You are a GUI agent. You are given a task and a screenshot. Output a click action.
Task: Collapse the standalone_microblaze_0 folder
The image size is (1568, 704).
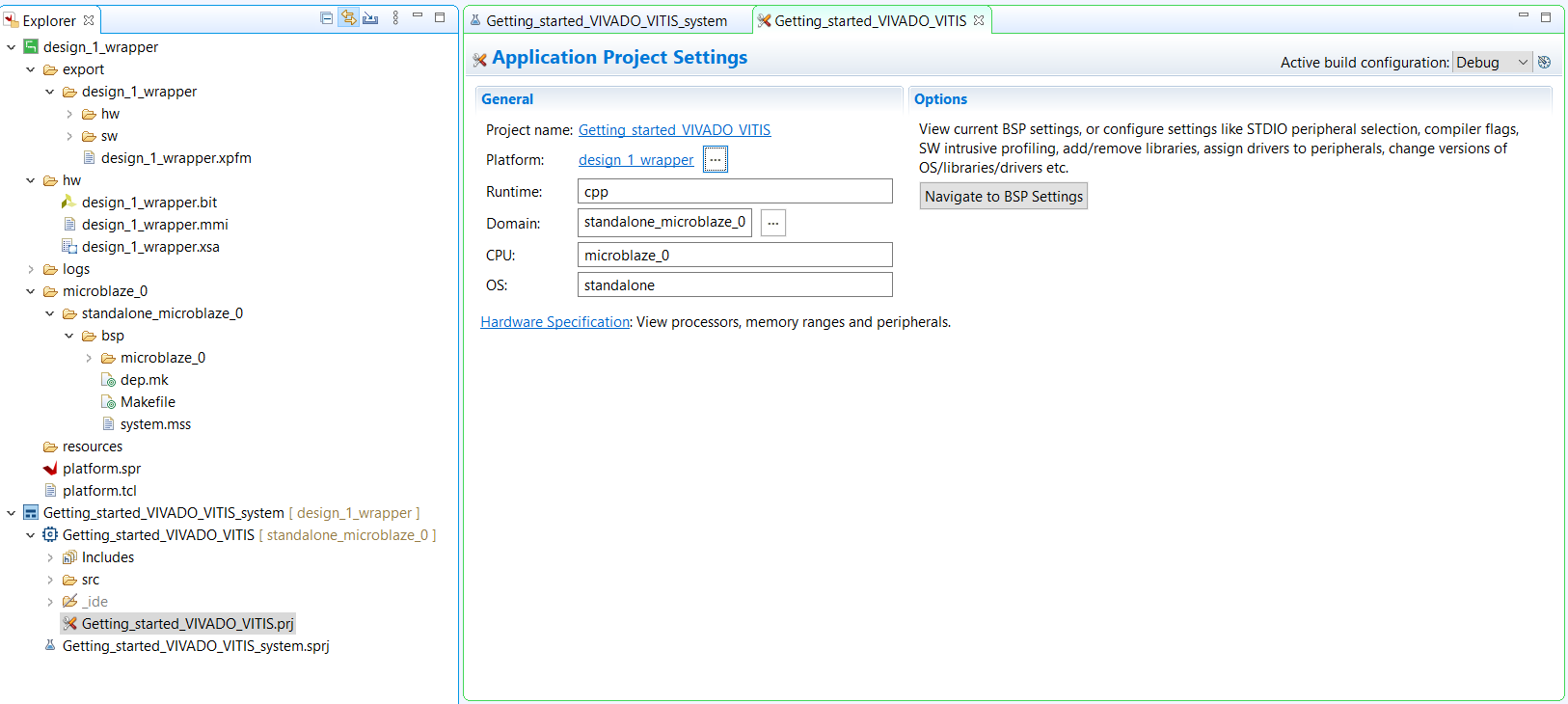tap(49, 313)
